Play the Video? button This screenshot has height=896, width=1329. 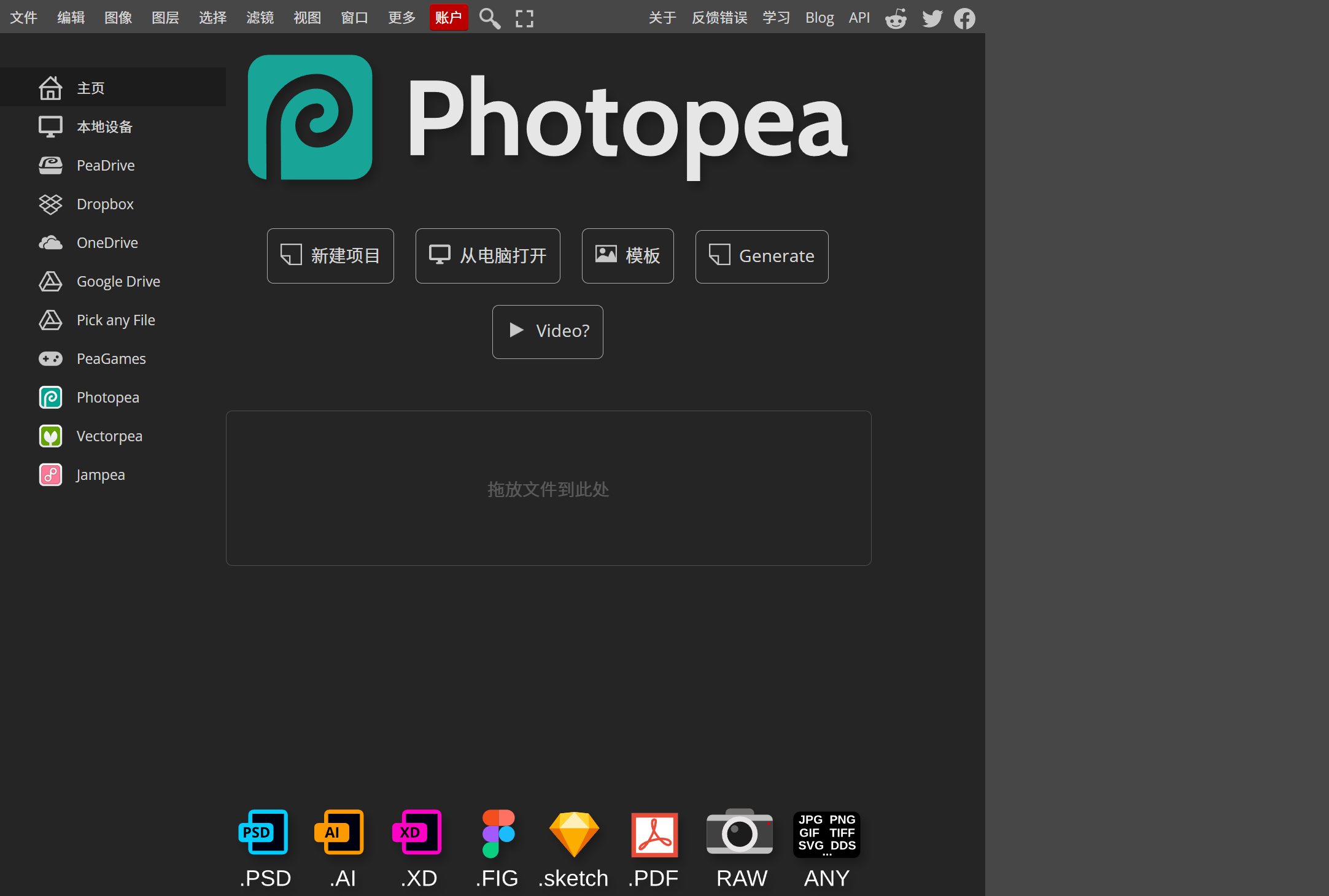(548, 331)
